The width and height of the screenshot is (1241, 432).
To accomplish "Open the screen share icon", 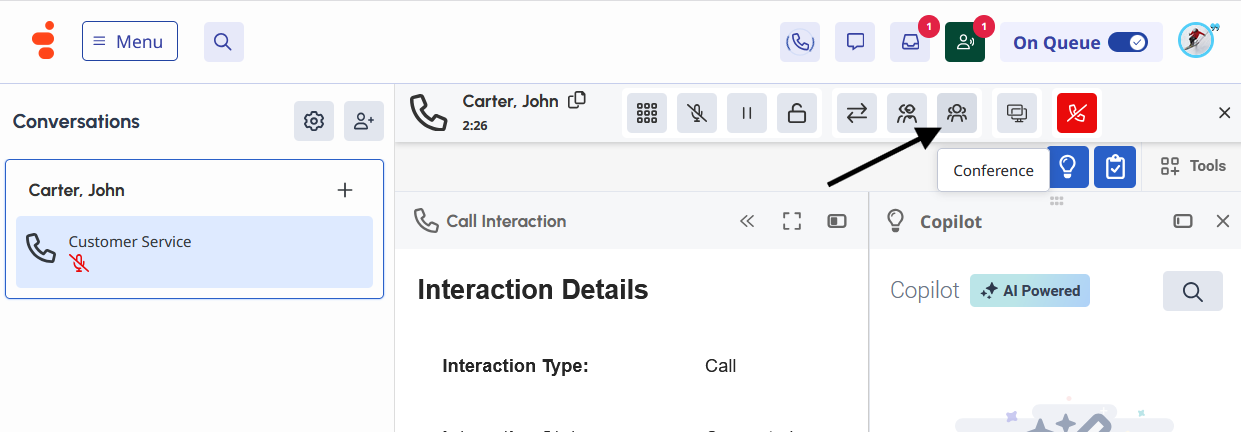I will (1016, 113).
